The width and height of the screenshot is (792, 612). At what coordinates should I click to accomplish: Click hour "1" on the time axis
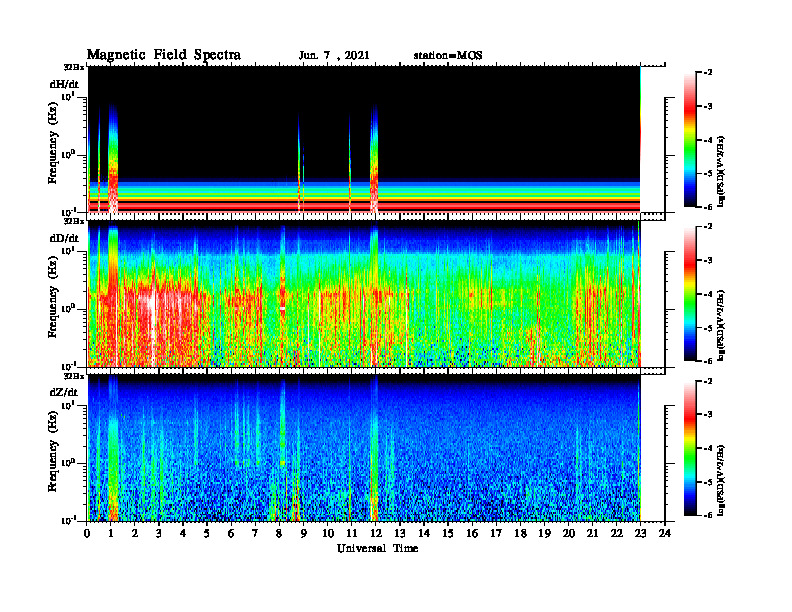click(111, 533)
